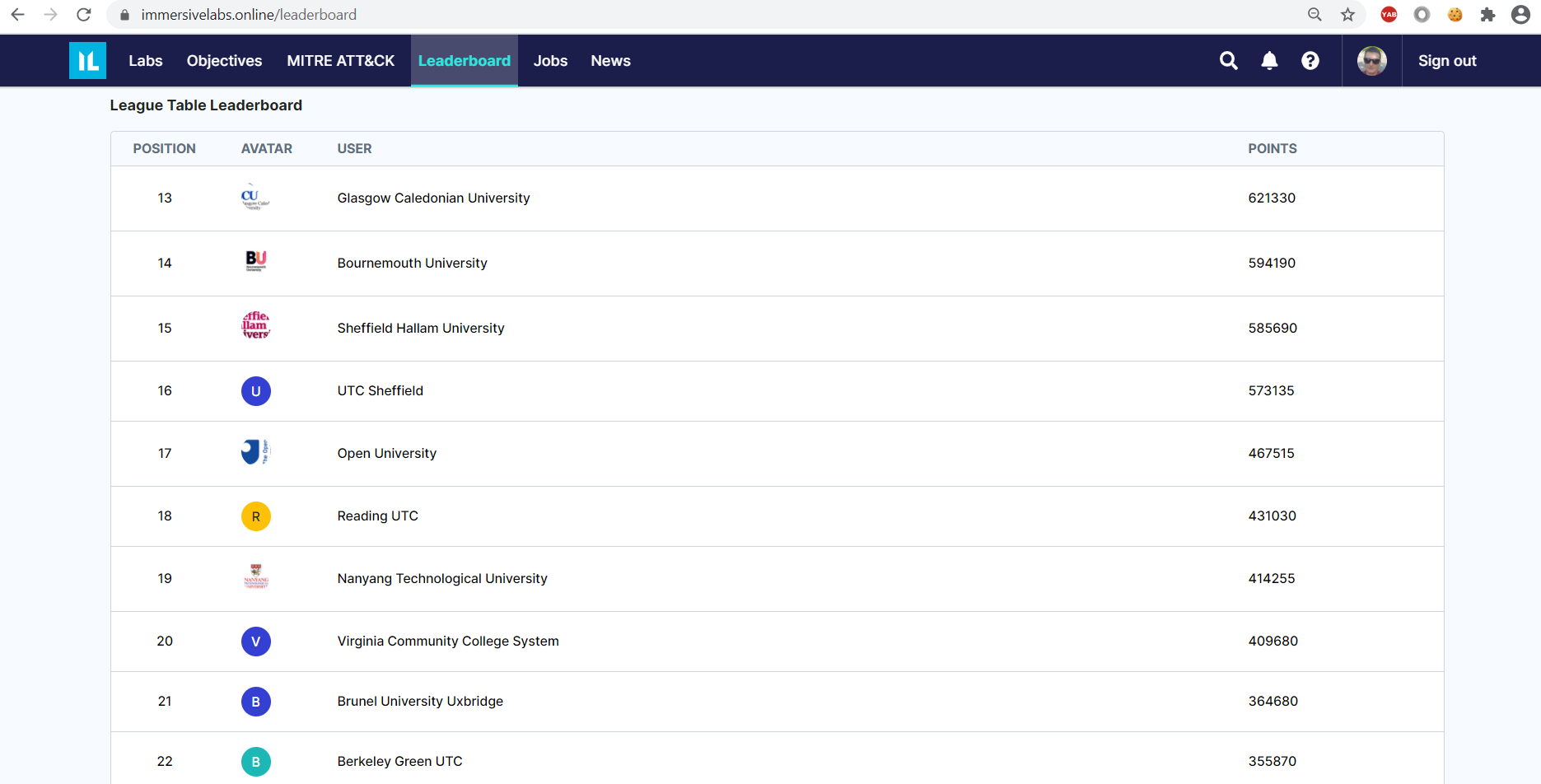The image size is (1541, 784).
Task: Click the USER column header
Action: coord(354,148)
